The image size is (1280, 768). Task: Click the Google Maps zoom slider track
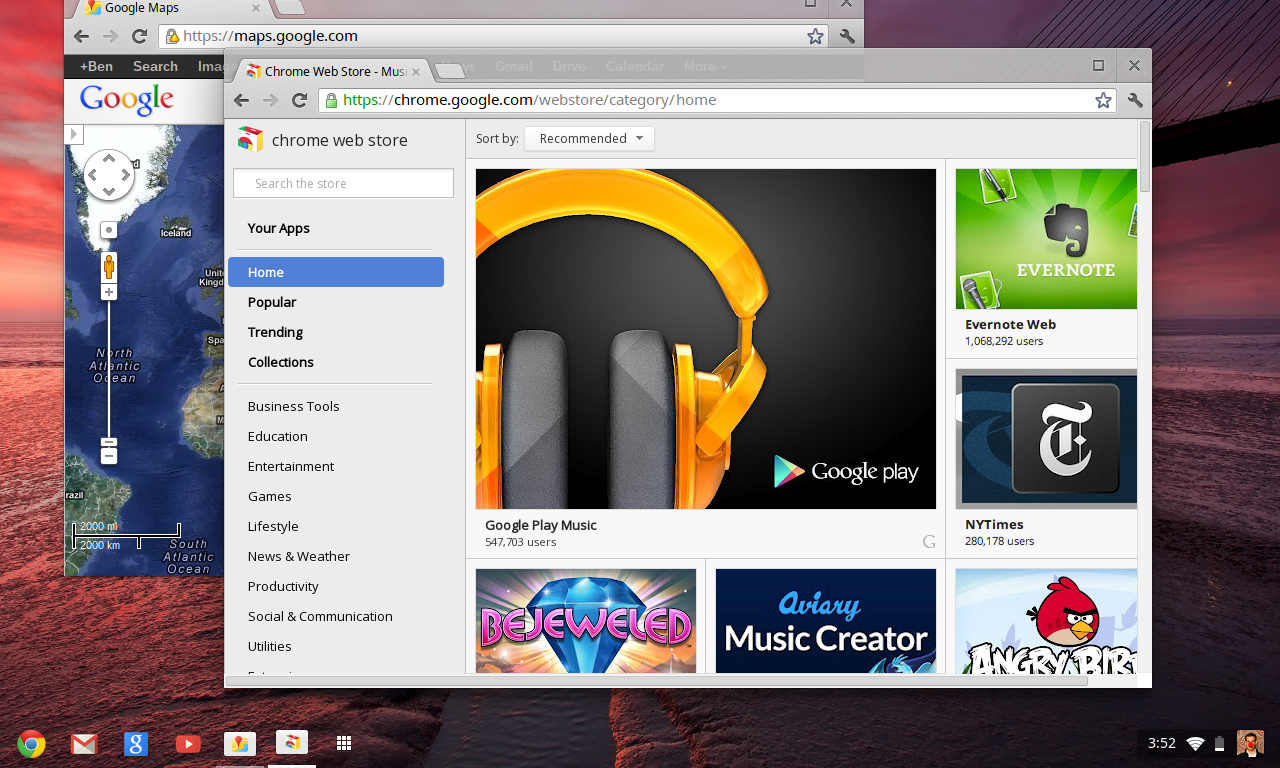[109, 370]
